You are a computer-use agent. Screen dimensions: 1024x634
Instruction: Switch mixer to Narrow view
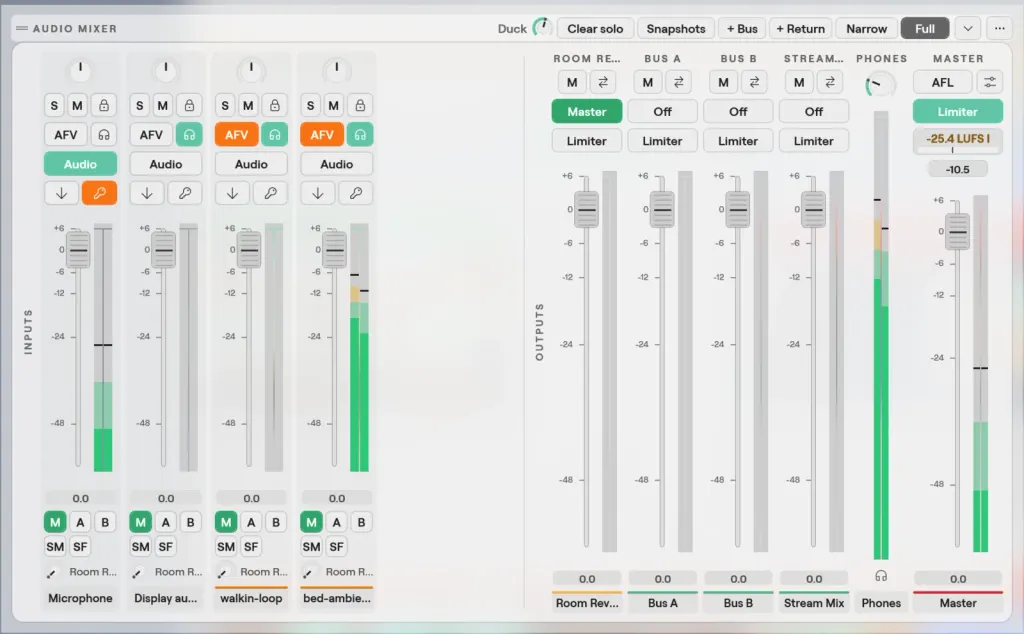[867, 29]
